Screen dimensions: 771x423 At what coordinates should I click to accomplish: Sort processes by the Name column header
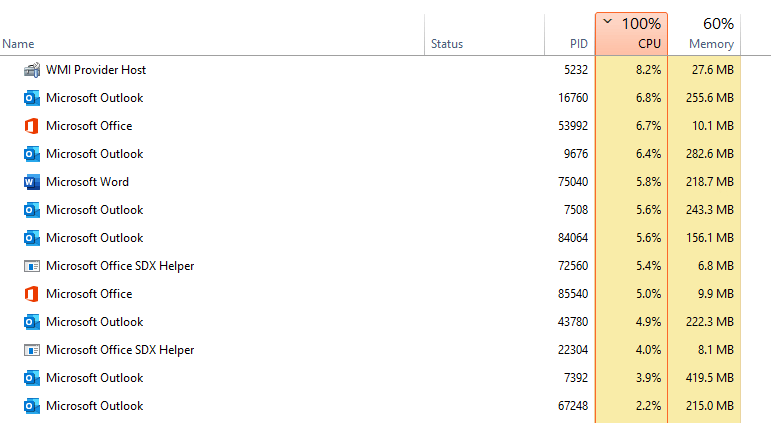pyautogui.click(x=18, y=44)
